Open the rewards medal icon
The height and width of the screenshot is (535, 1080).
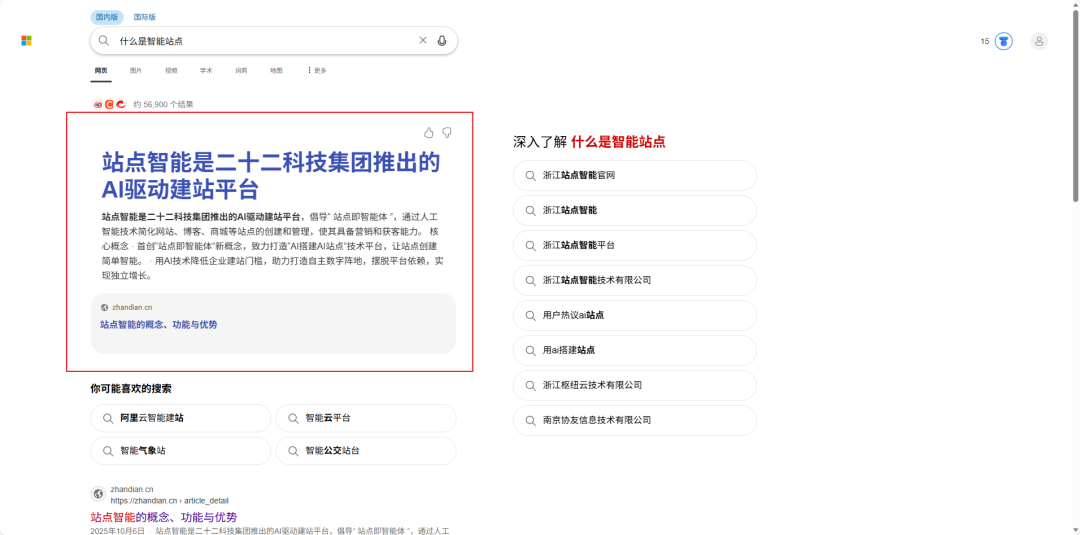pos(1004,41)
